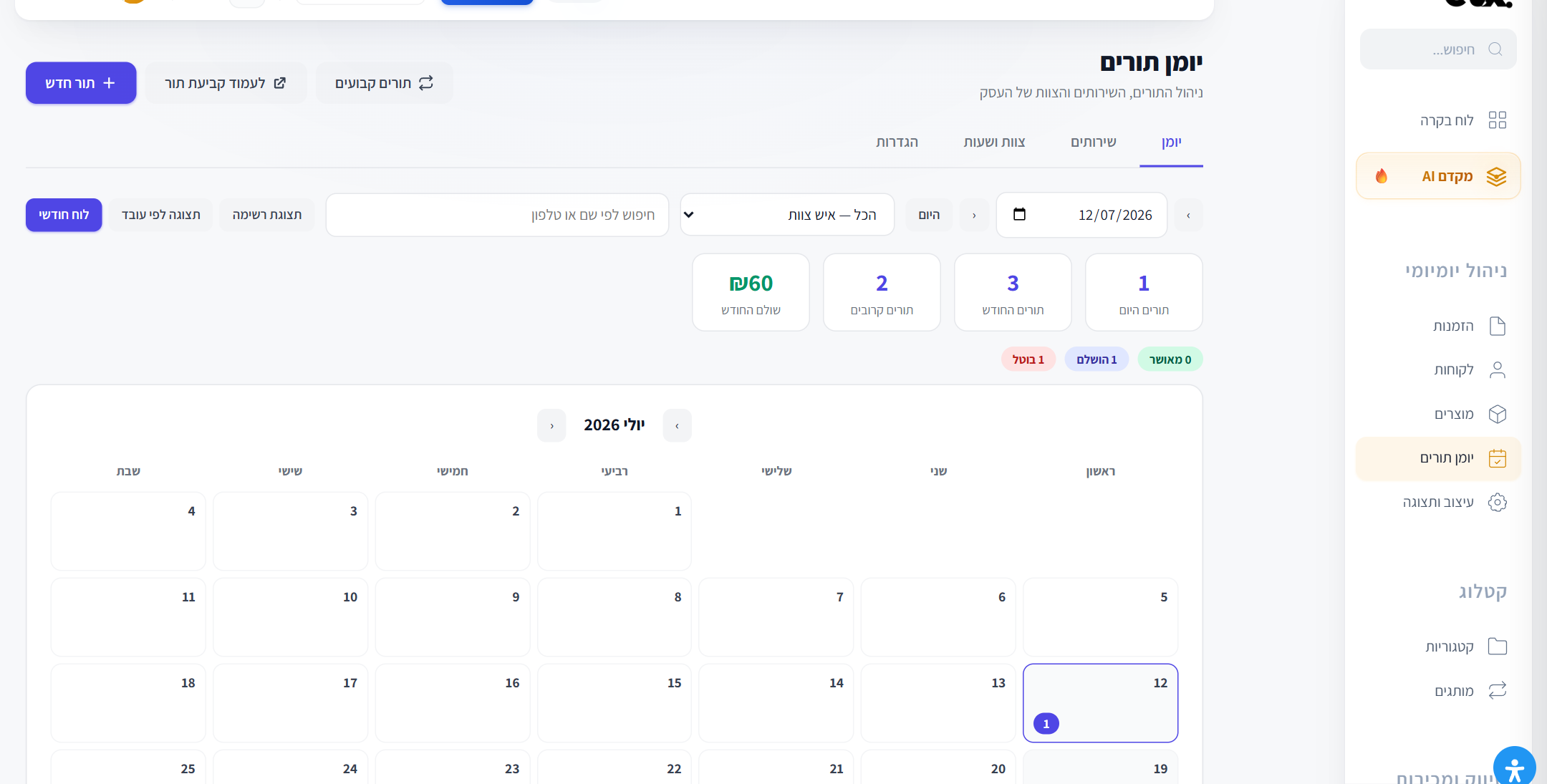Click the flame icon in the מקדם AI item
Viewport: 1547px width, 784px height.
(1382, 176)
